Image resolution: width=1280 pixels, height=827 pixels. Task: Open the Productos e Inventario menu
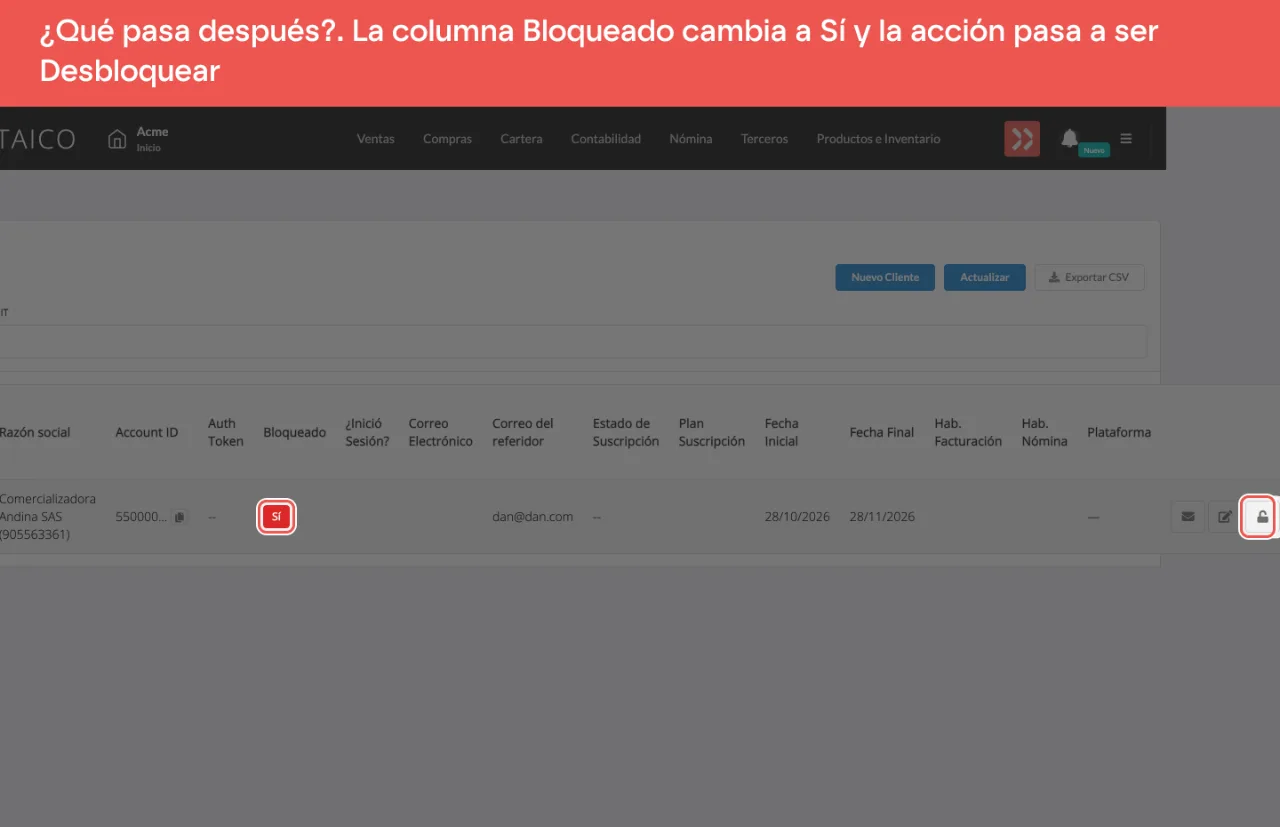(x=879, y=139)
